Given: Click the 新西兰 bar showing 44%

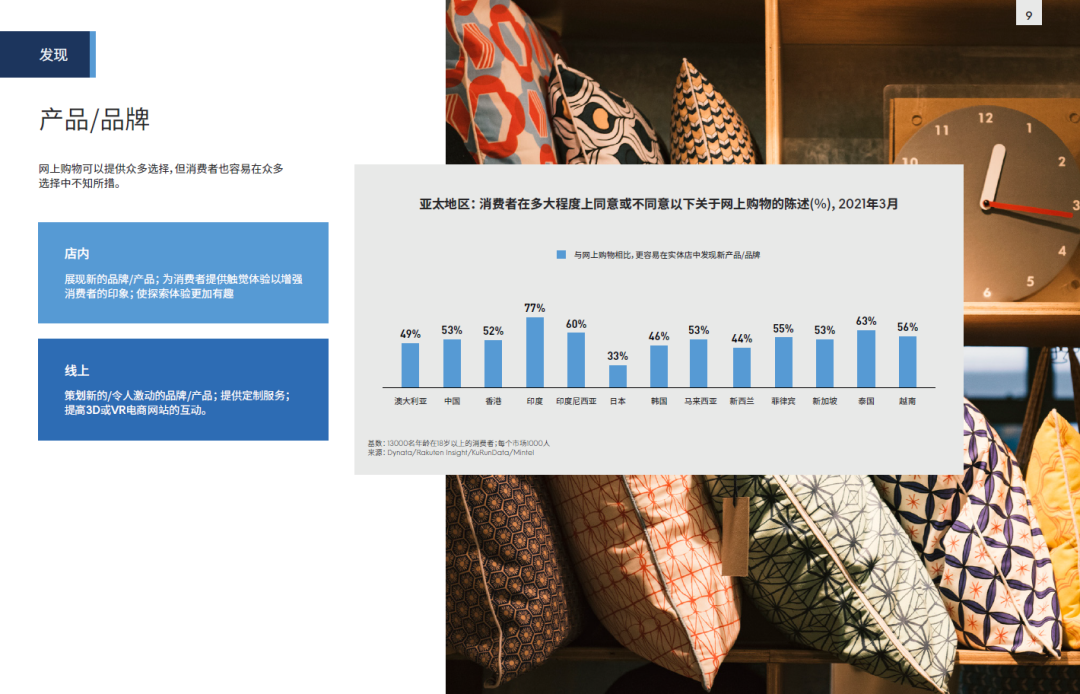Looking at the screenshot, I should [x=742, y=368].
